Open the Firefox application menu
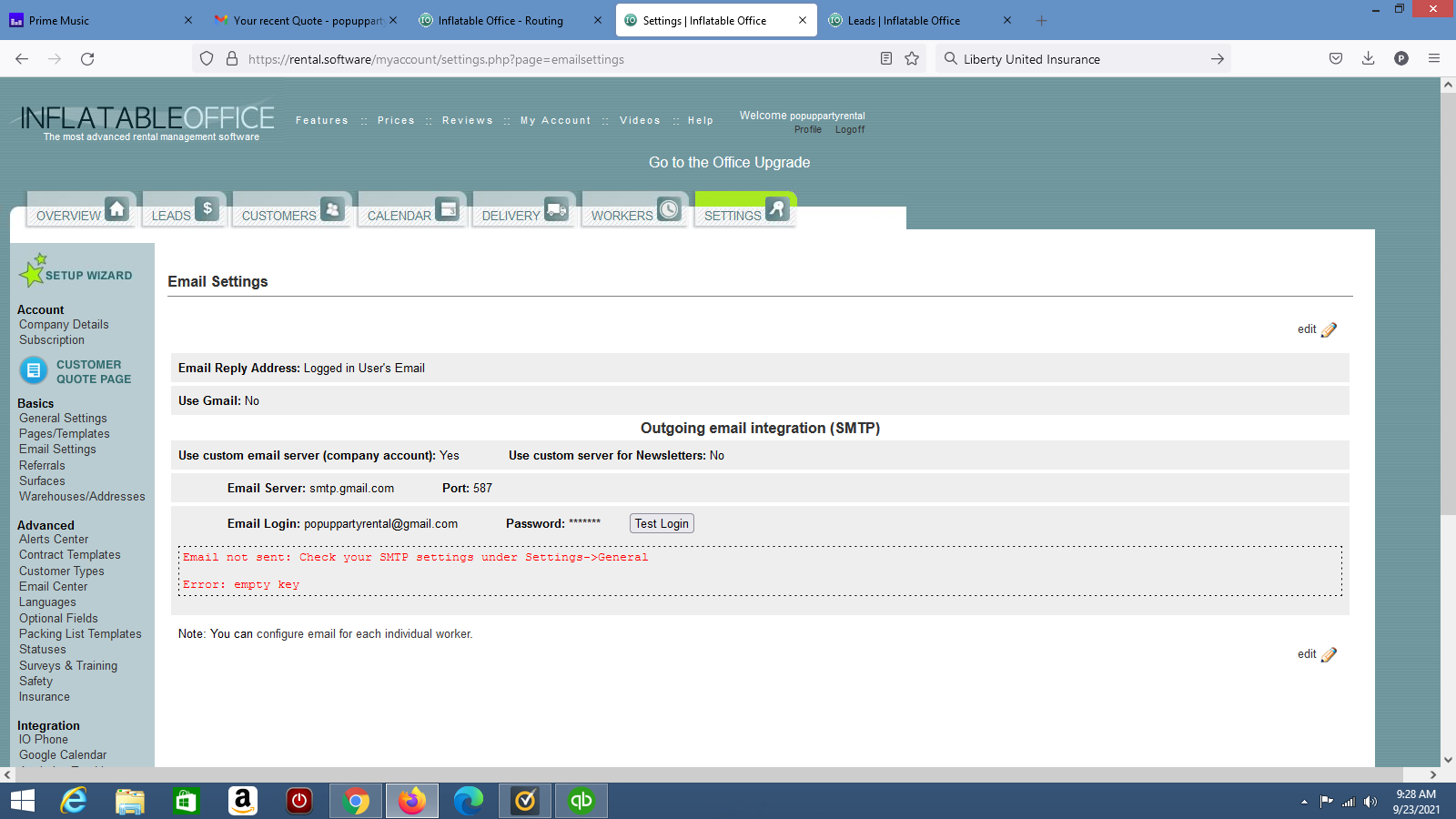The image size is (1456, 819). [x=1434, y=59]
